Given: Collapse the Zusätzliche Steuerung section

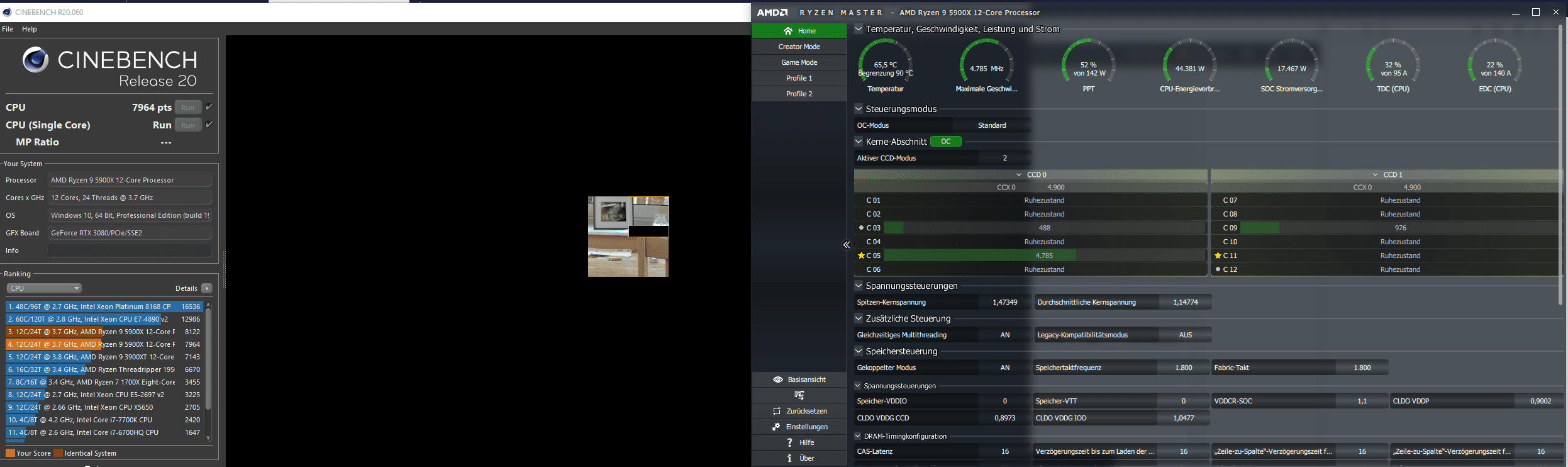Looking at the screenshot, I should 859,318.
